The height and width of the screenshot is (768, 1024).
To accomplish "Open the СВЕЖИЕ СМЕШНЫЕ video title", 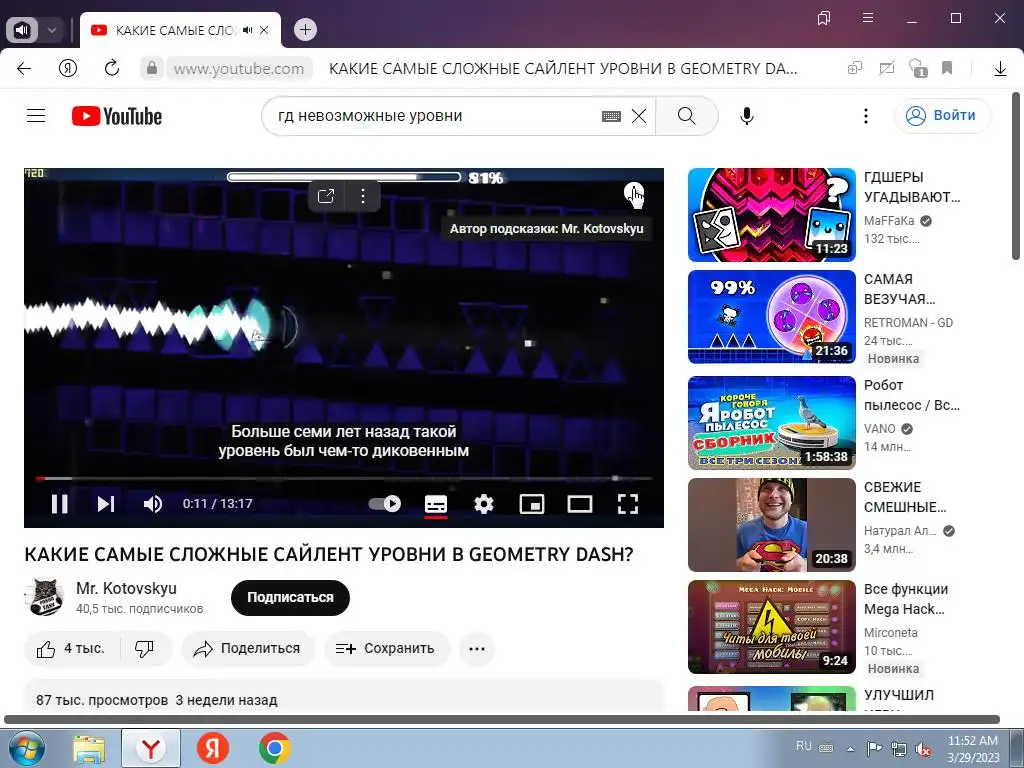I will click(904, 497).
